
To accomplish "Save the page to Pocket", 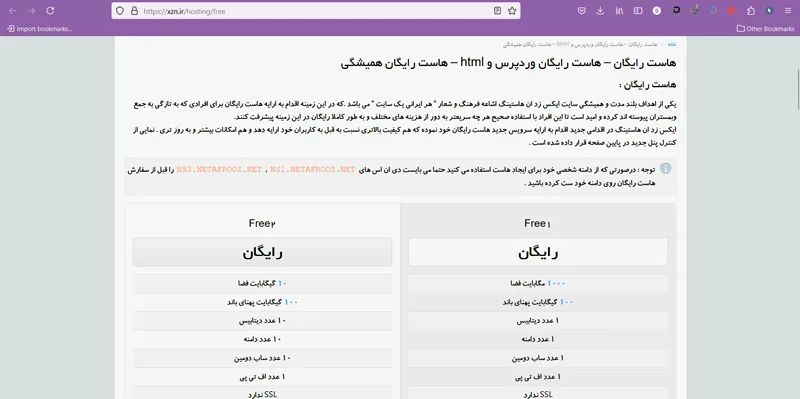I will pyautogui.click(x=582, y=11).
